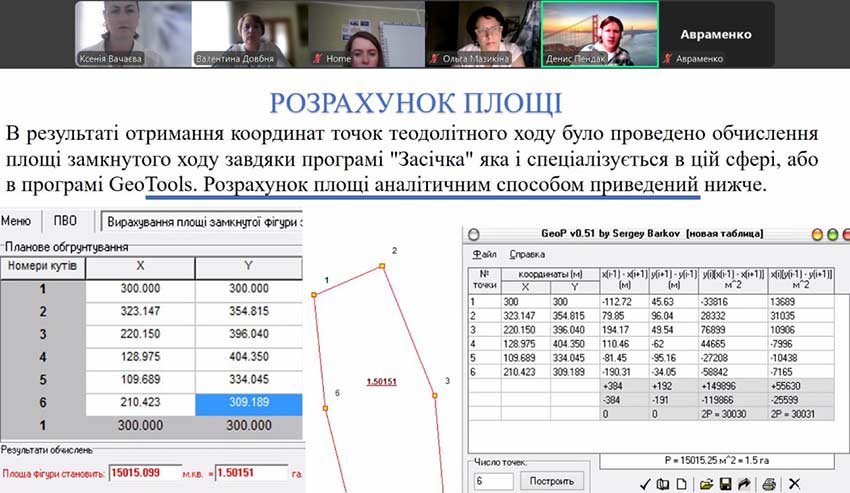
Task: Click the export arrow icon in GeoP
Action: point(744,484)
